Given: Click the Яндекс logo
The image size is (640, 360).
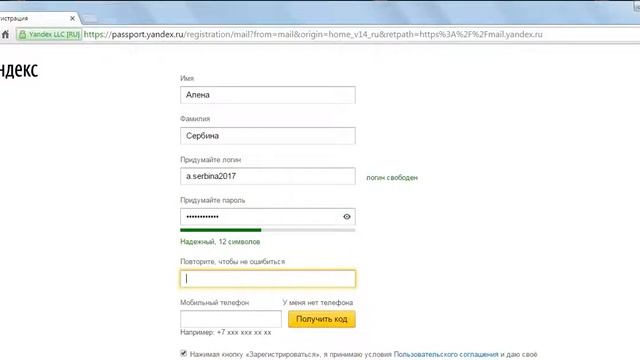Looking at the screenshot, I should coord(19,70).
